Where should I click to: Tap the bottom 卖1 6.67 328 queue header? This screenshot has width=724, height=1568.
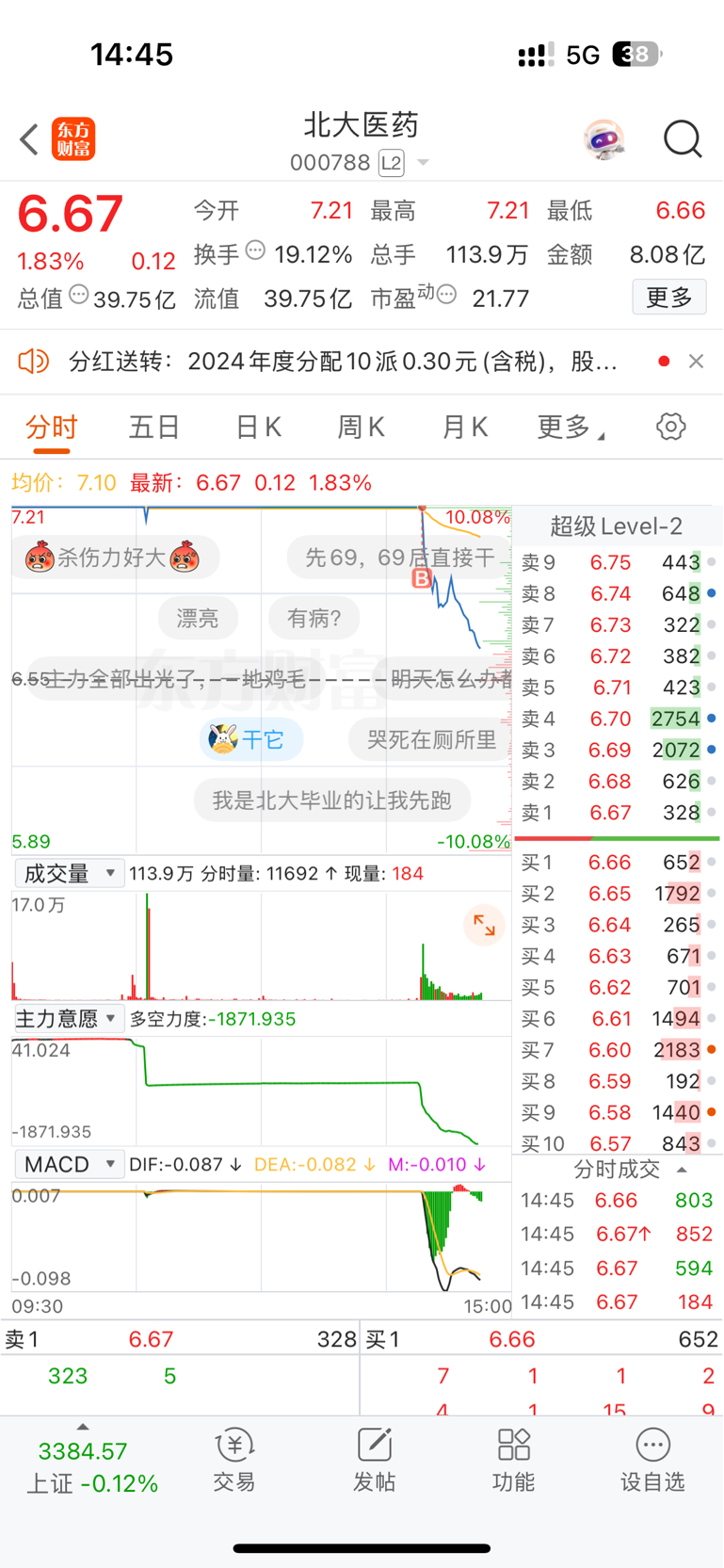coord(180,1338)
